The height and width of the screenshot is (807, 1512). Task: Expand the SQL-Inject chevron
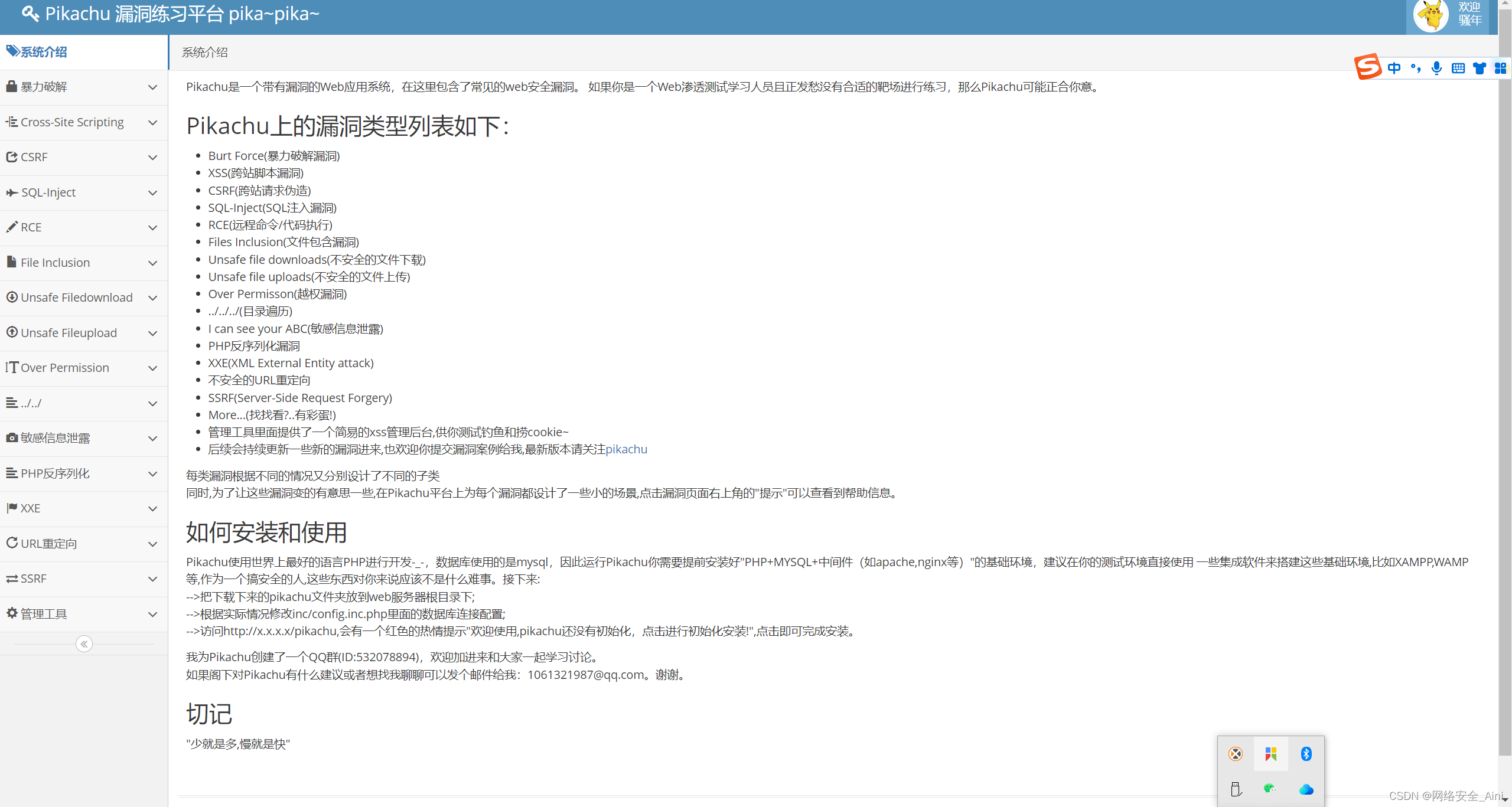click(x=152, y=193)
